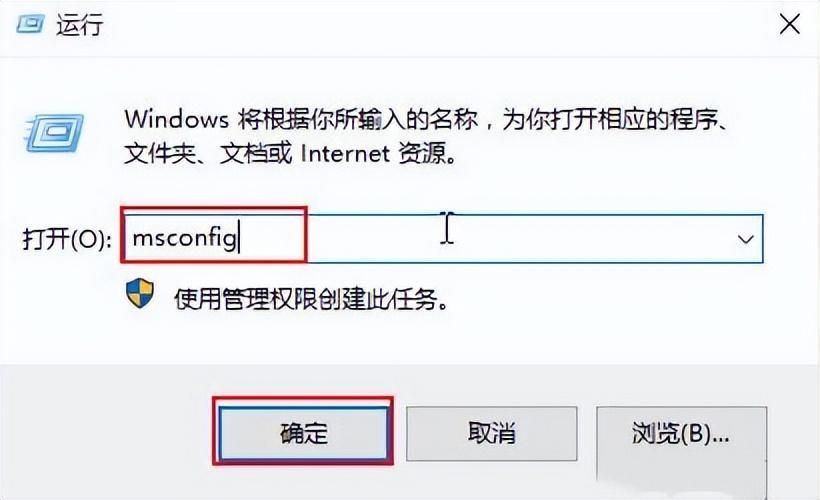Click the large Run program icon
Viewport: 820px width, 500px height.
[x=54, y=133]
